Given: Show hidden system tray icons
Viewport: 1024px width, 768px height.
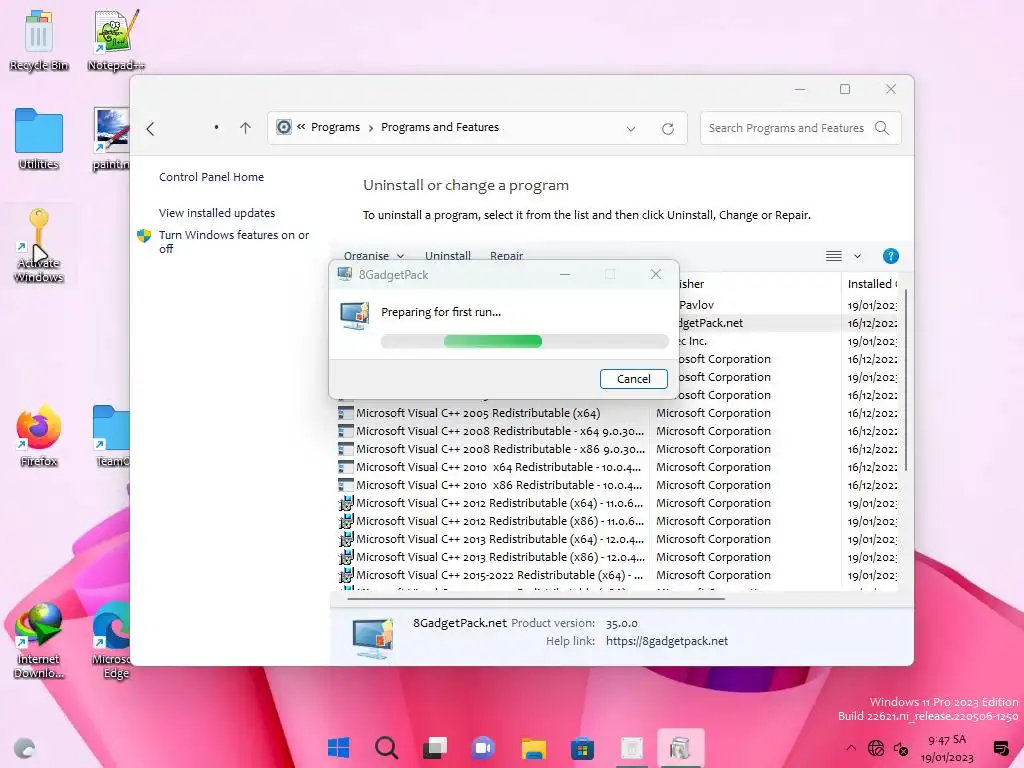Looking at the screenshot, I should pyautogui.click(x=850, y=748).
